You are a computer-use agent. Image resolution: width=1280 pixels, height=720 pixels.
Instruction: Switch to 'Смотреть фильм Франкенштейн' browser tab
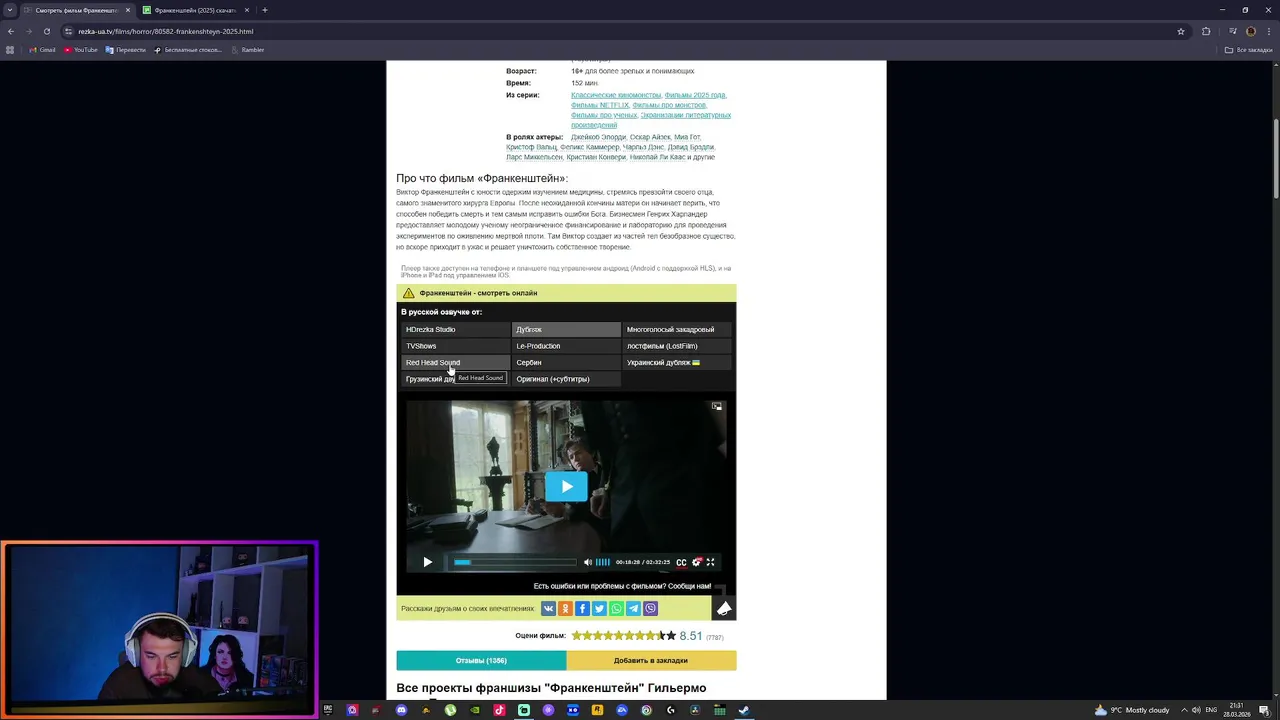[76, 10]
